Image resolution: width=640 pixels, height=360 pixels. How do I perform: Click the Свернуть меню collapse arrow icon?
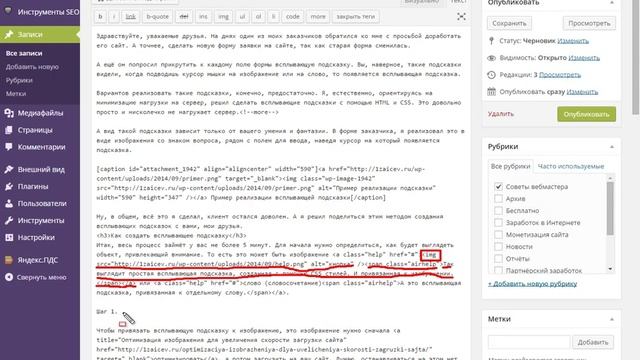[x=9, y=277]
